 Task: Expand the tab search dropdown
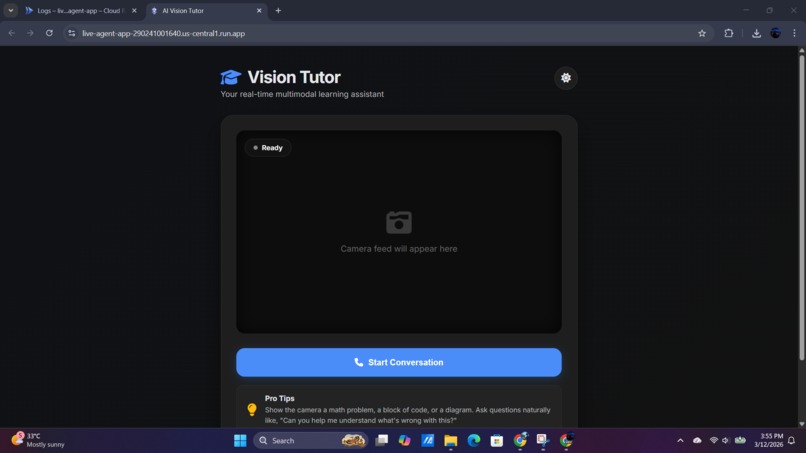[x=10, y=10]
